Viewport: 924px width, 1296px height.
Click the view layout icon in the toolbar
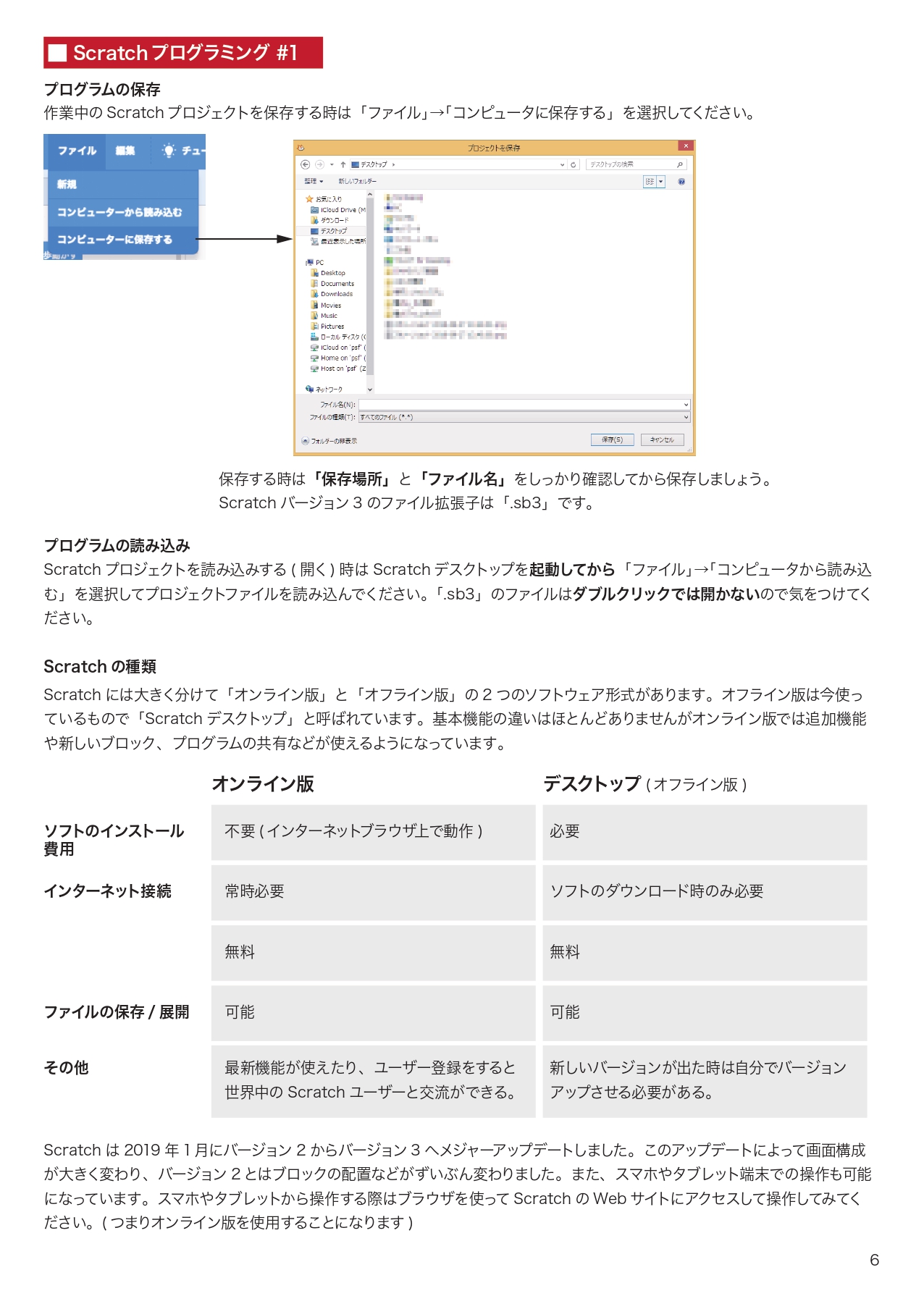[650, 182]
